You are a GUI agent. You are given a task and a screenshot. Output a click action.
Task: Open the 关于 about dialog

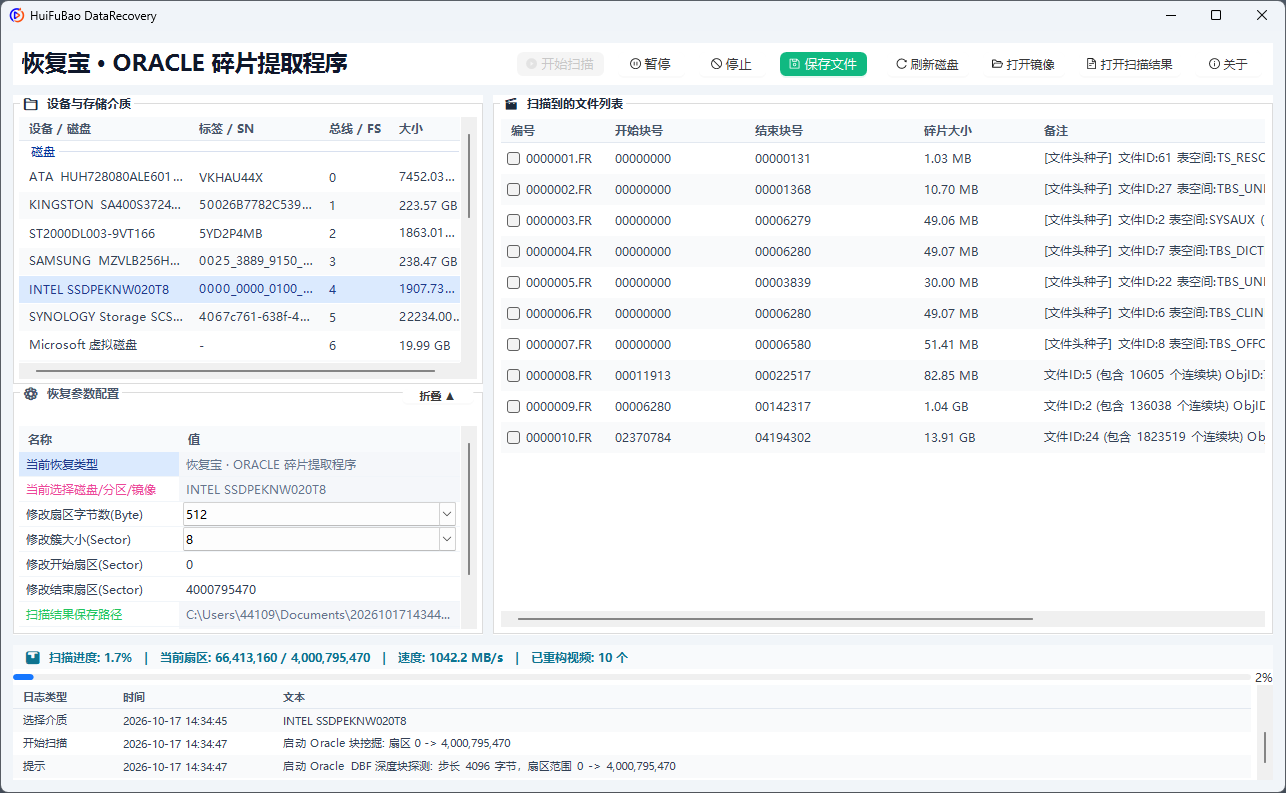click(x=1228, y=64)
